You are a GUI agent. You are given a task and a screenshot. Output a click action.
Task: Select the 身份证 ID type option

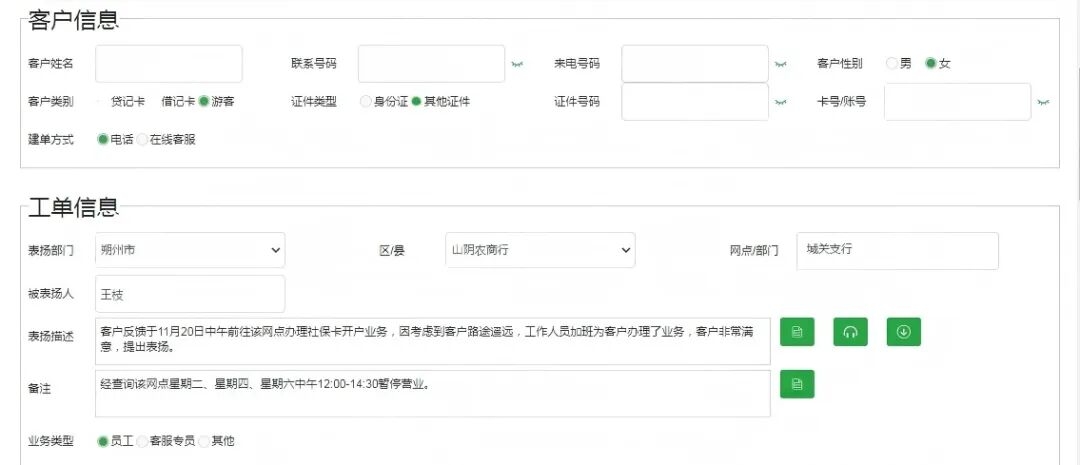(x=366, y=102)
